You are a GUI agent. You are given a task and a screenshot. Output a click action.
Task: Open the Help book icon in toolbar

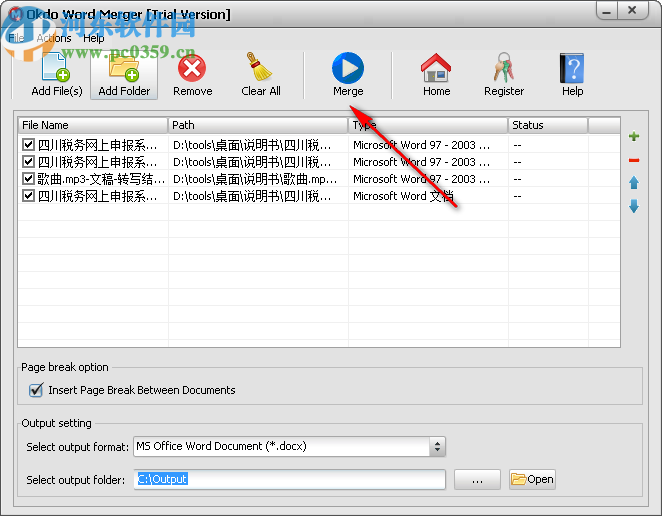pos(572,68)
